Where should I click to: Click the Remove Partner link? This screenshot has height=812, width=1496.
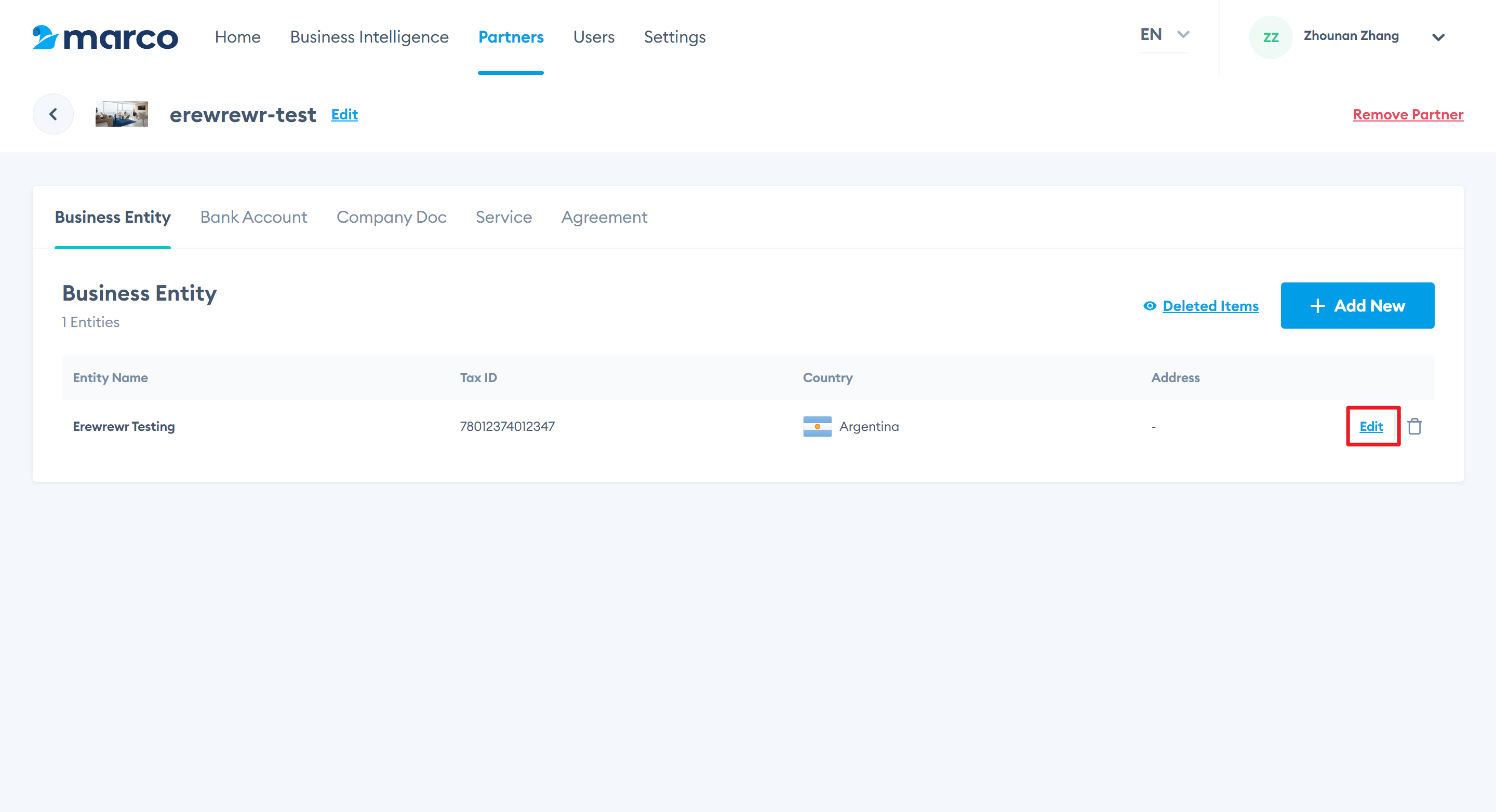[x=1408, y=114]
